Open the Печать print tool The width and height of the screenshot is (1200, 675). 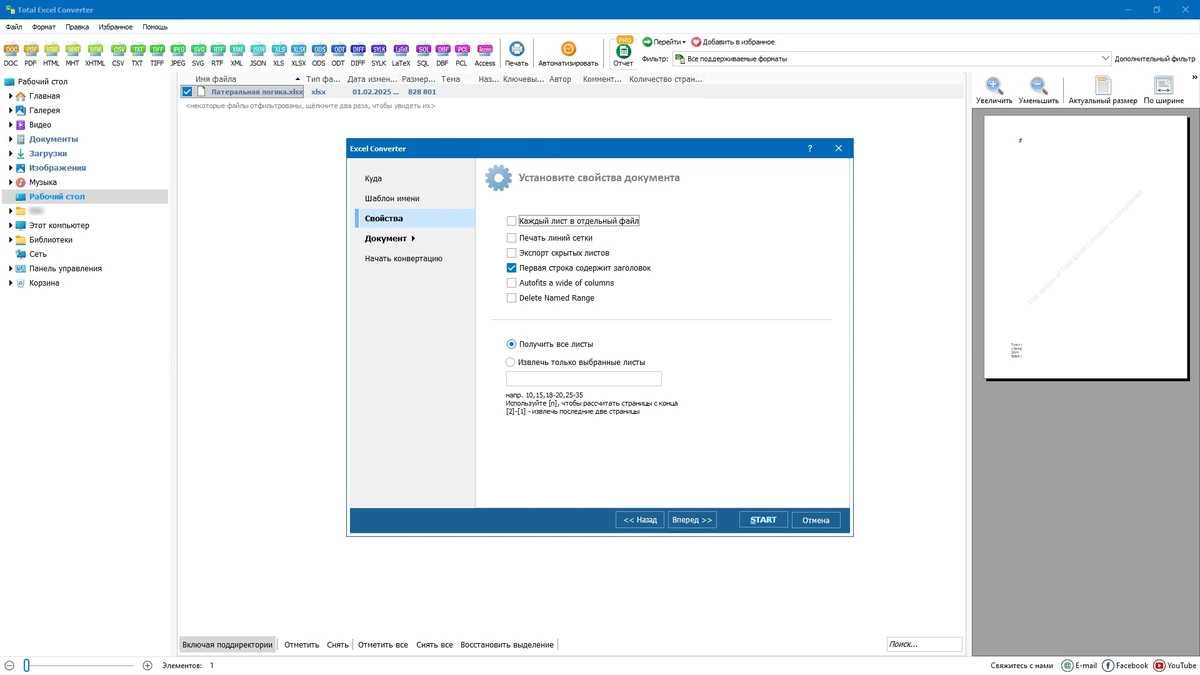[x=516, y=54]
